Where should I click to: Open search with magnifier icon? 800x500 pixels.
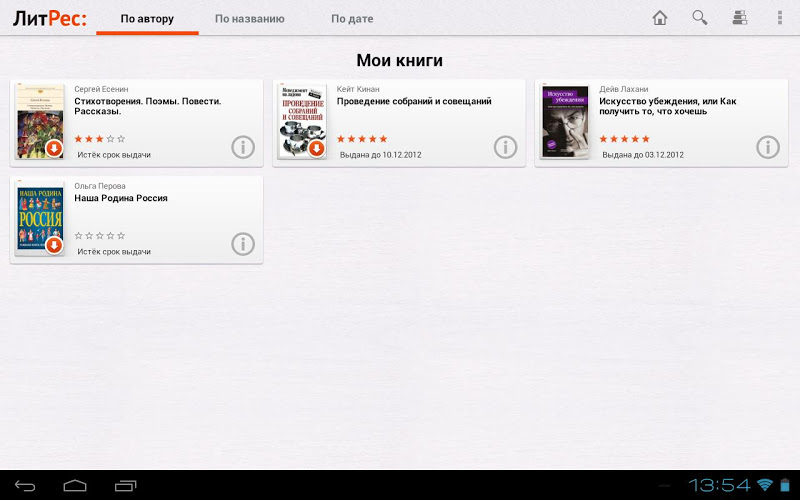(x=699, y=18)
